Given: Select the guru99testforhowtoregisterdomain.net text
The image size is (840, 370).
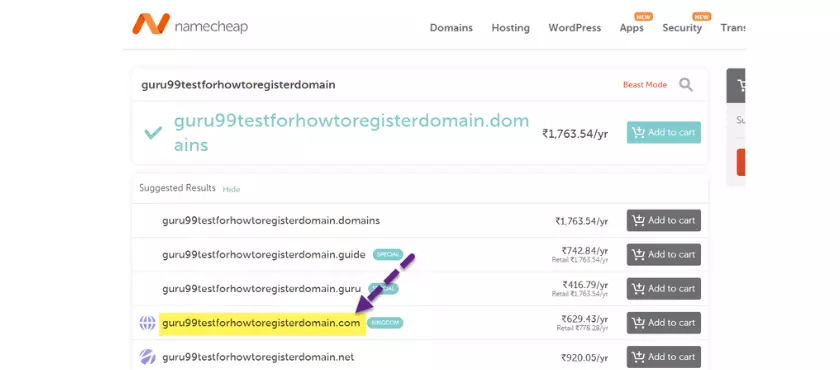Looking at the screenshot, I should [258, 357].
